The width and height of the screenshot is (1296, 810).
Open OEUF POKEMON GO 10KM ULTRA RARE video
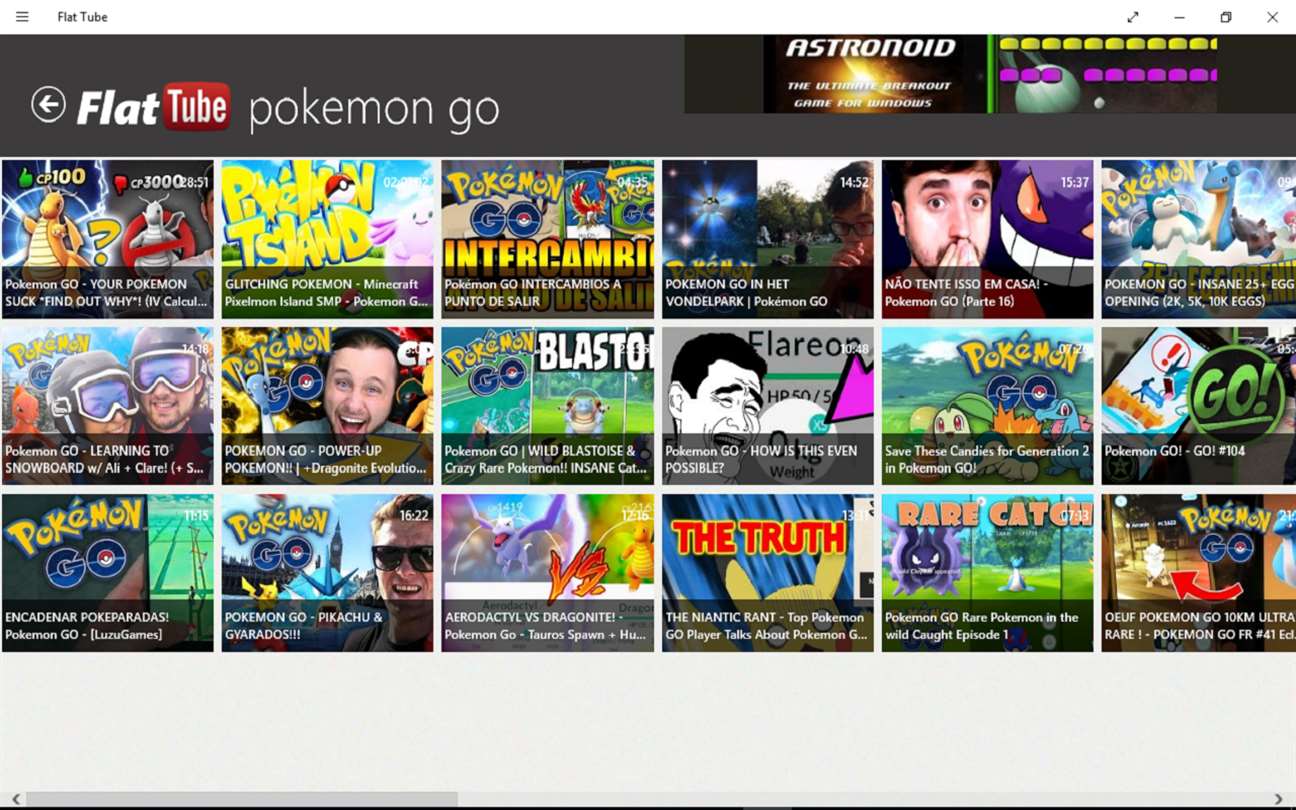(1199, 573)
